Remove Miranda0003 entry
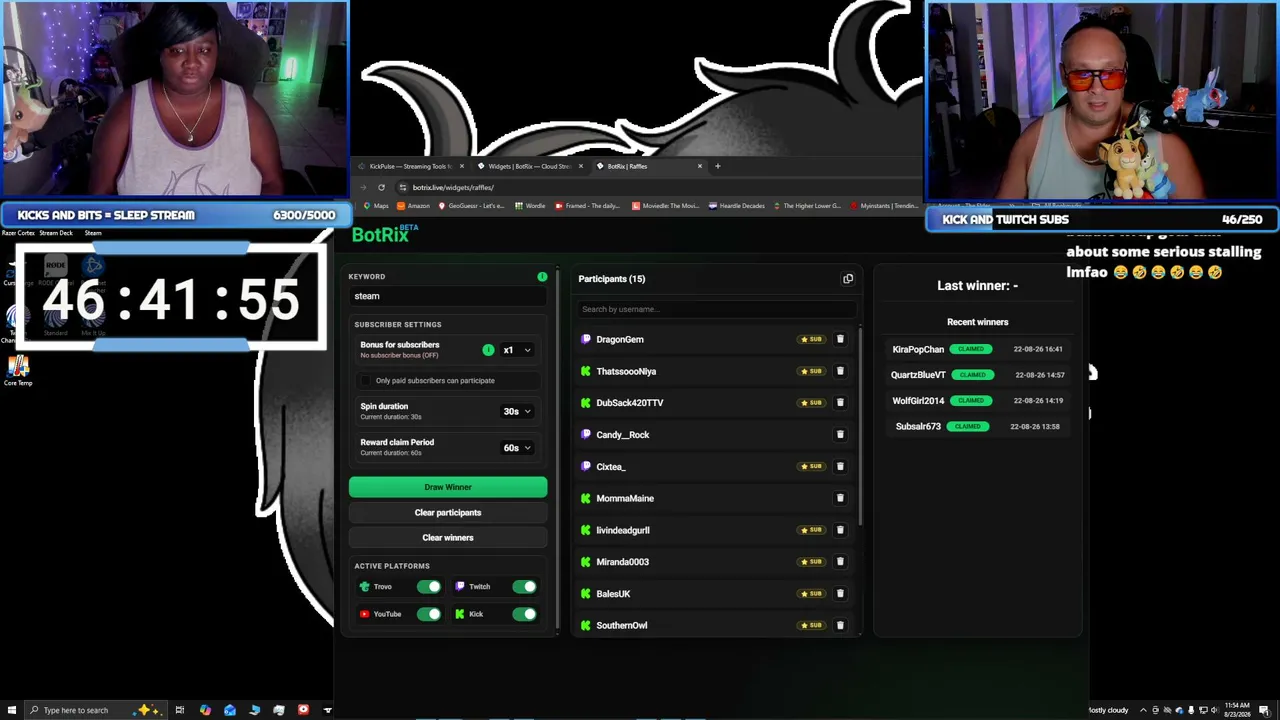1280x720 pixels. 840,562
